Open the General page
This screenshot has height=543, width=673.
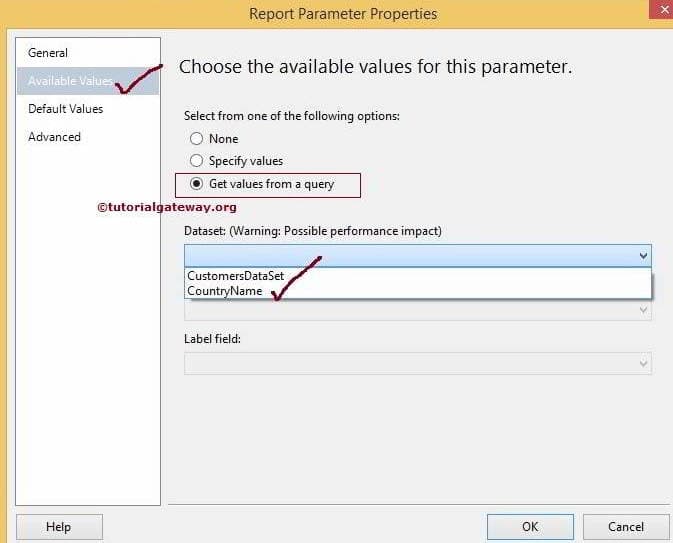48,53
